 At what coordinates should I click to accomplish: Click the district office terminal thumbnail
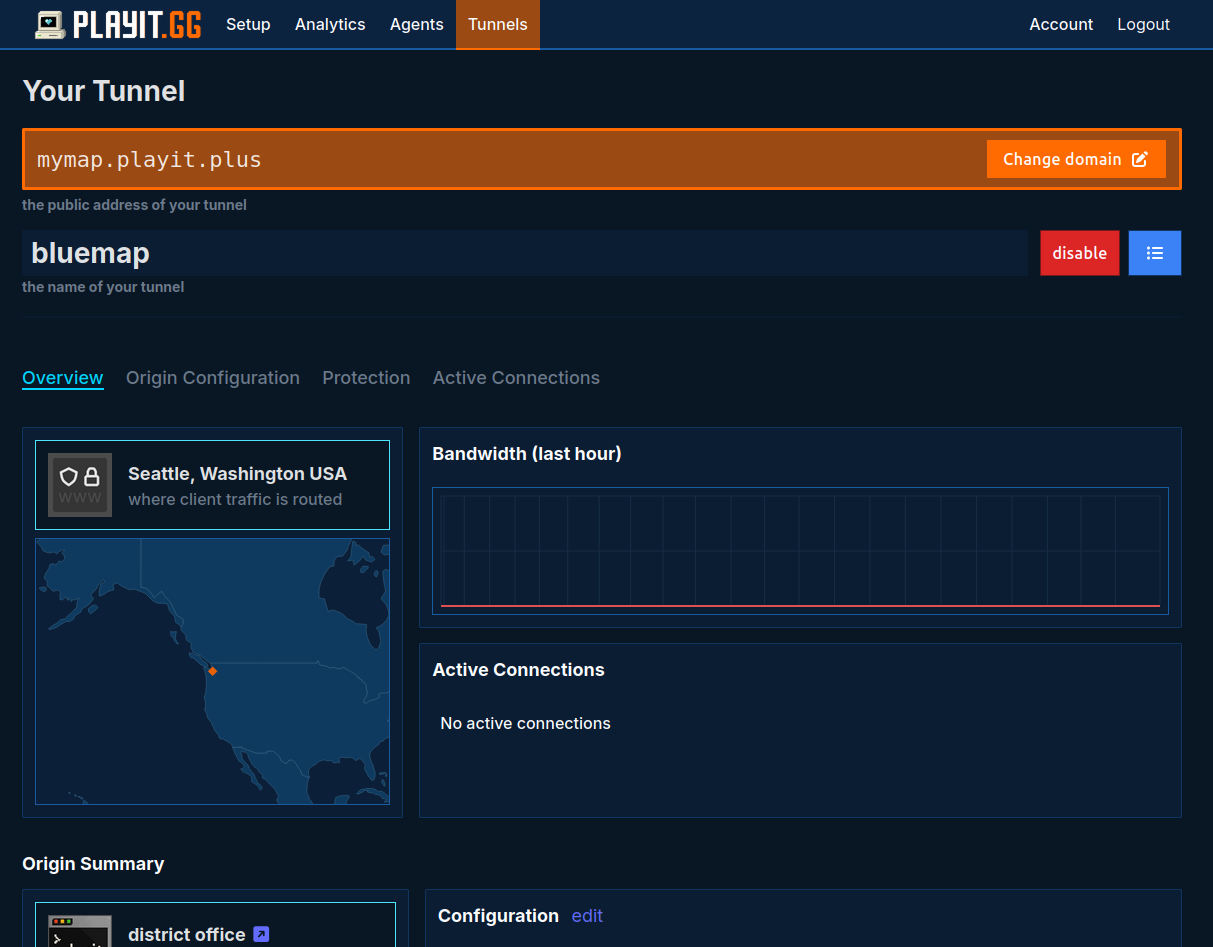pyautogui.click(x=80, y=931)
